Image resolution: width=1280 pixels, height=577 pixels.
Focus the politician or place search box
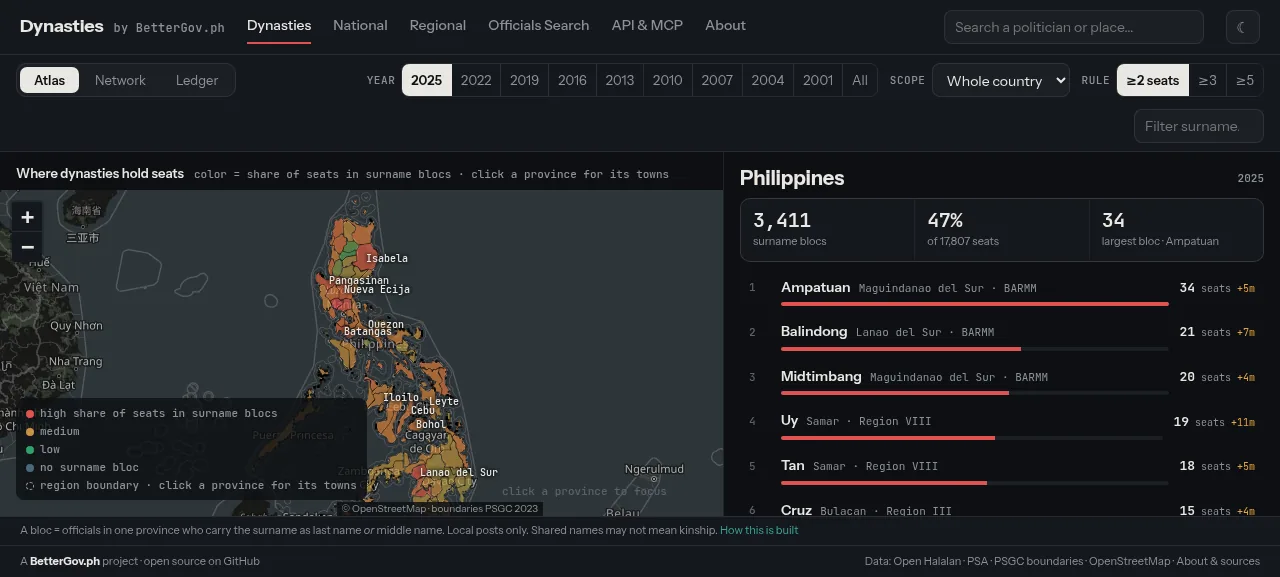tap(1073, 27)
